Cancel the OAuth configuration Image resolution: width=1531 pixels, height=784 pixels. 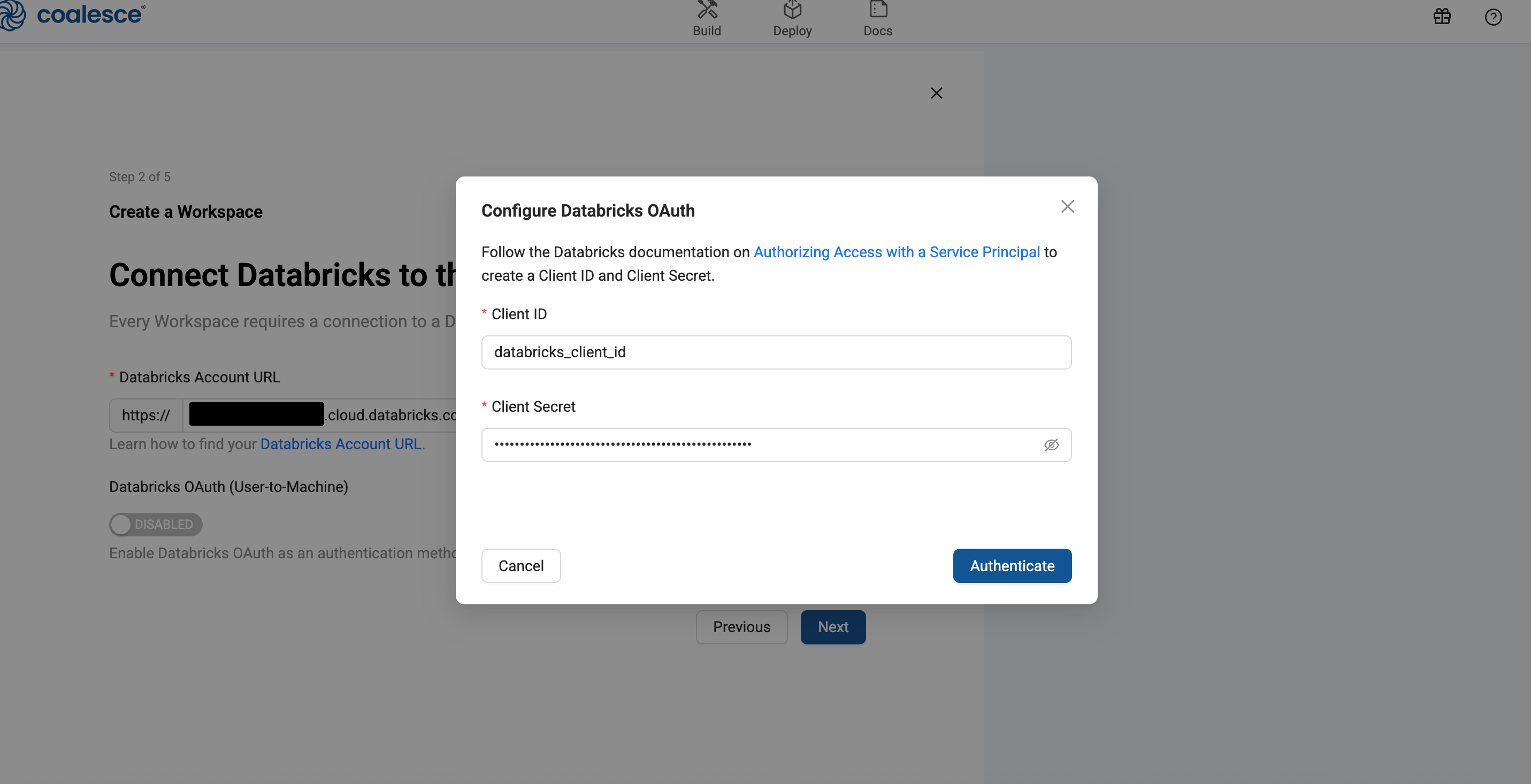pos(520,566)
